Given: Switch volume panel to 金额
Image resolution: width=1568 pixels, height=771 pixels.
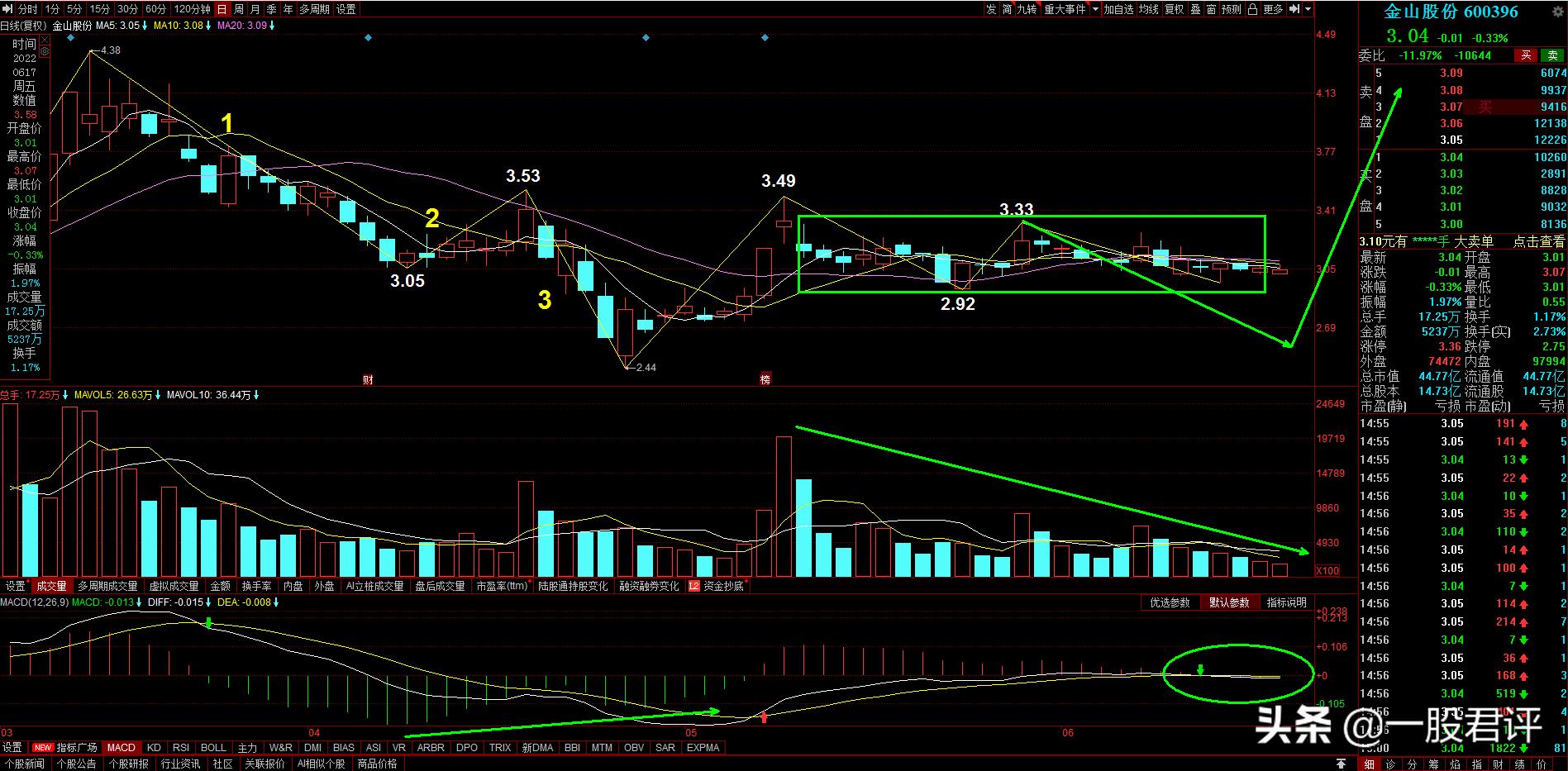Looking at the screenshot, I should point(221,586).
